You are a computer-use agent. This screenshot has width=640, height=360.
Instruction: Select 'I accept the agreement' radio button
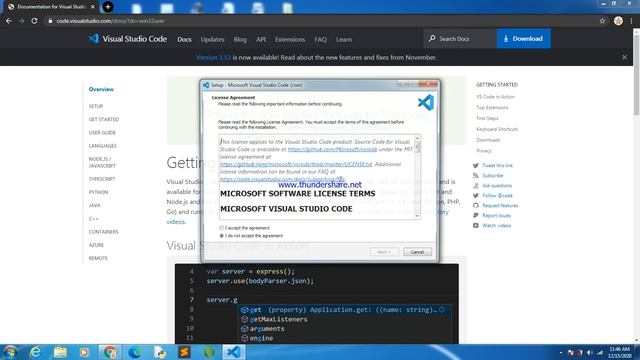click(x=222, y=228)
